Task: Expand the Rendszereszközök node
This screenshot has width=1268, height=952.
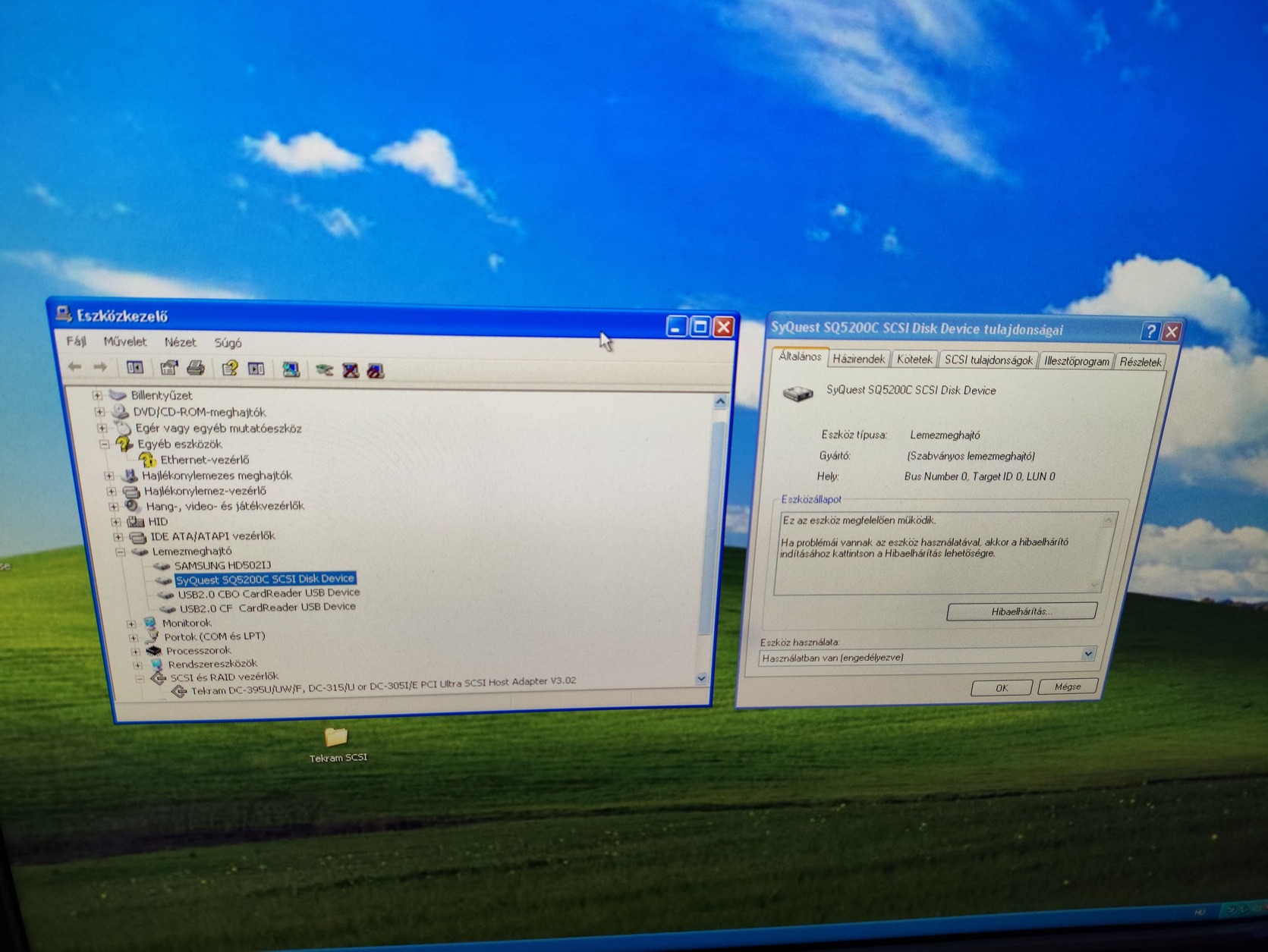Action: (x=137, y=665)
